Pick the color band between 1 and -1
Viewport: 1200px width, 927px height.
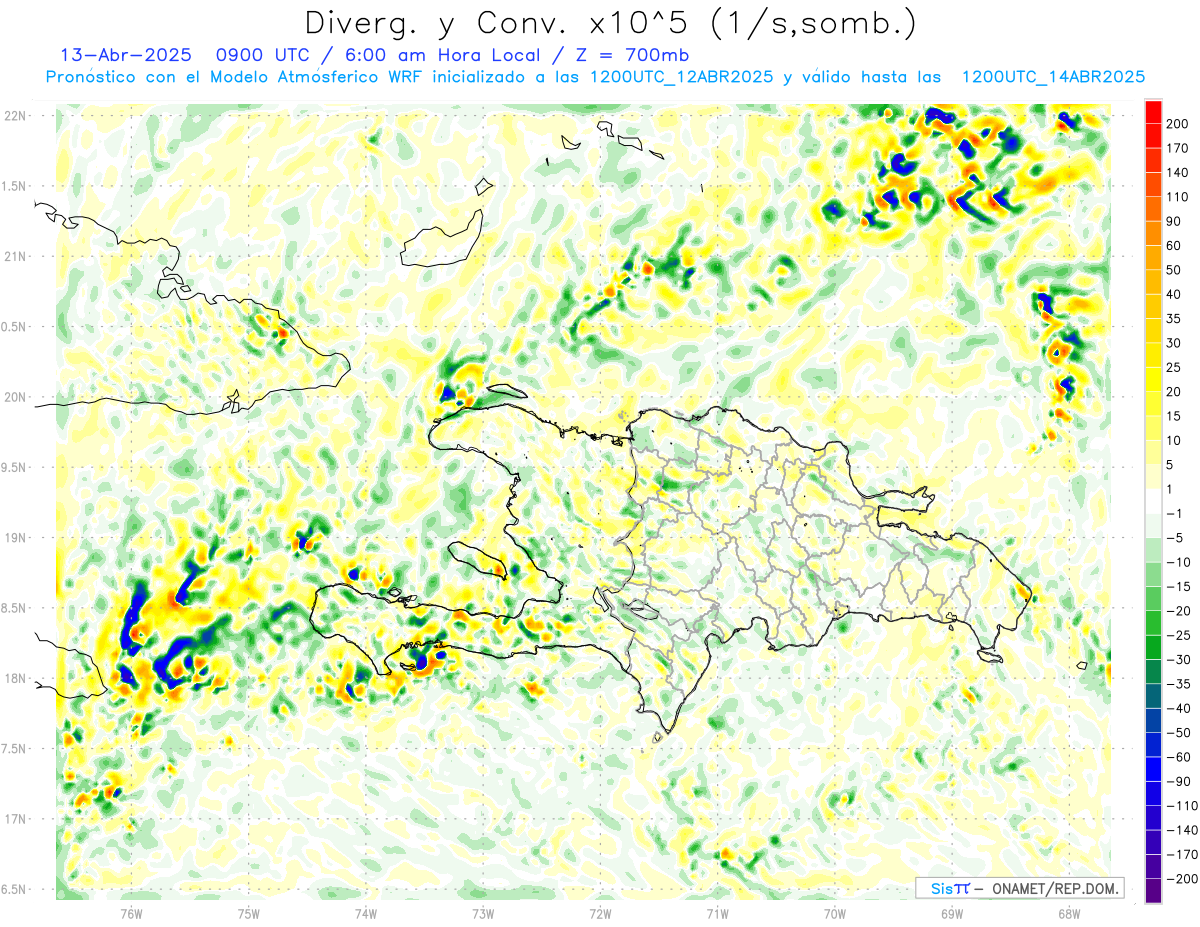(x=1153, y=501)
